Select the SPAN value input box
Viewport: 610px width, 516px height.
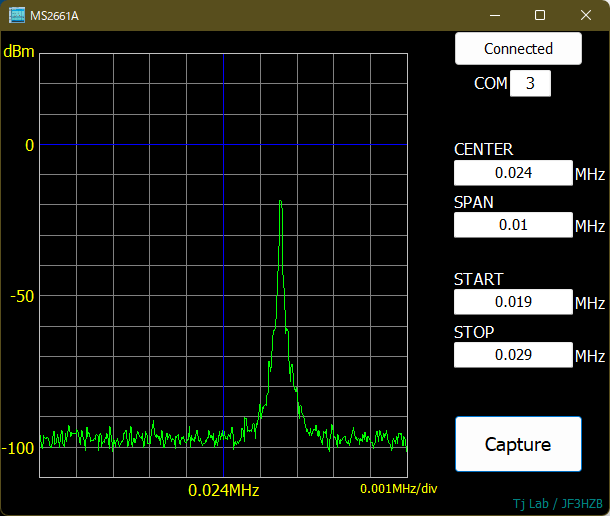tap(513, 225)
